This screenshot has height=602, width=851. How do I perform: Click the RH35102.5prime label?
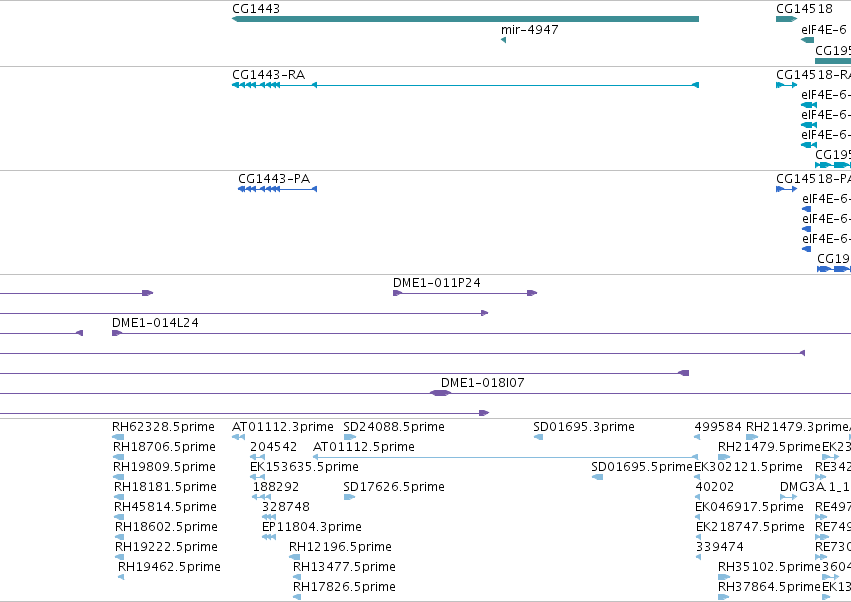click(x=769, y=567)
